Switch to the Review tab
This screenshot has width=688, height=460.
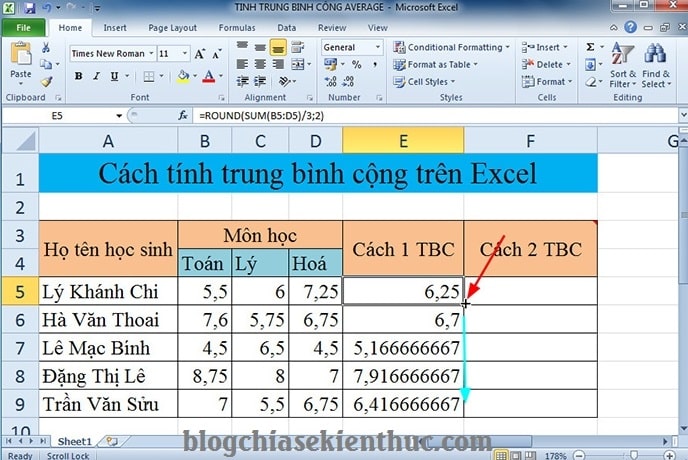pyautogui.click(x=332, y=28)
